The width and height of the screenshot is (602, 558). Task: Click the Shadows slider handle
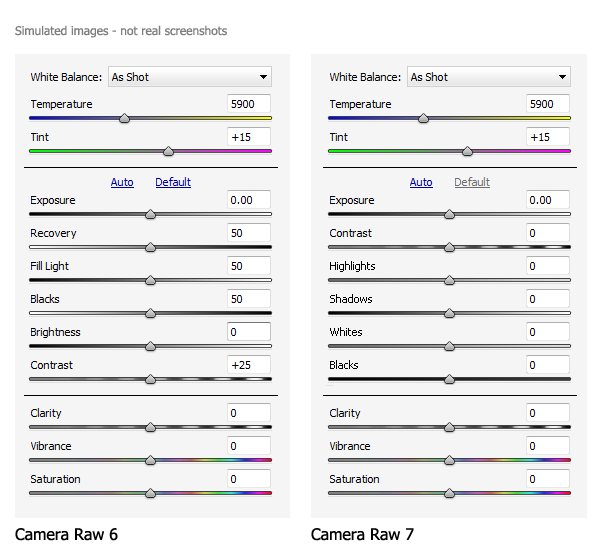click(x=449, y=313)
